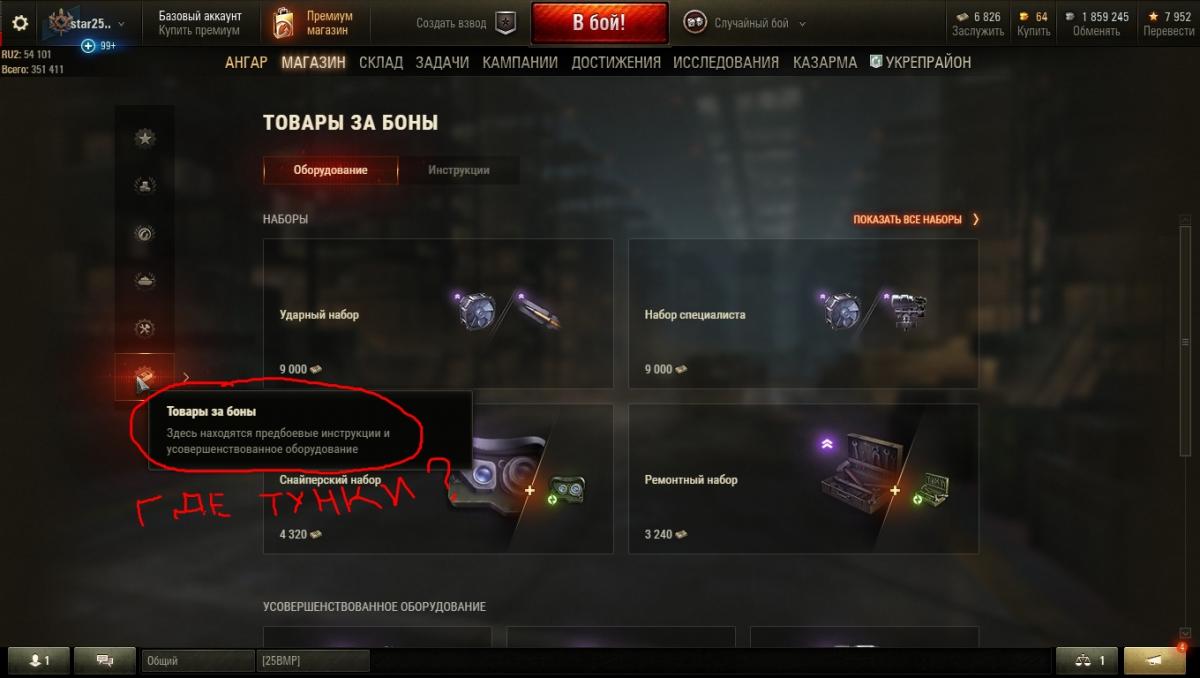The image size is (1200, 678).
Task: Expand Показать все наборы chevron
Action: [x=975, y=219]
